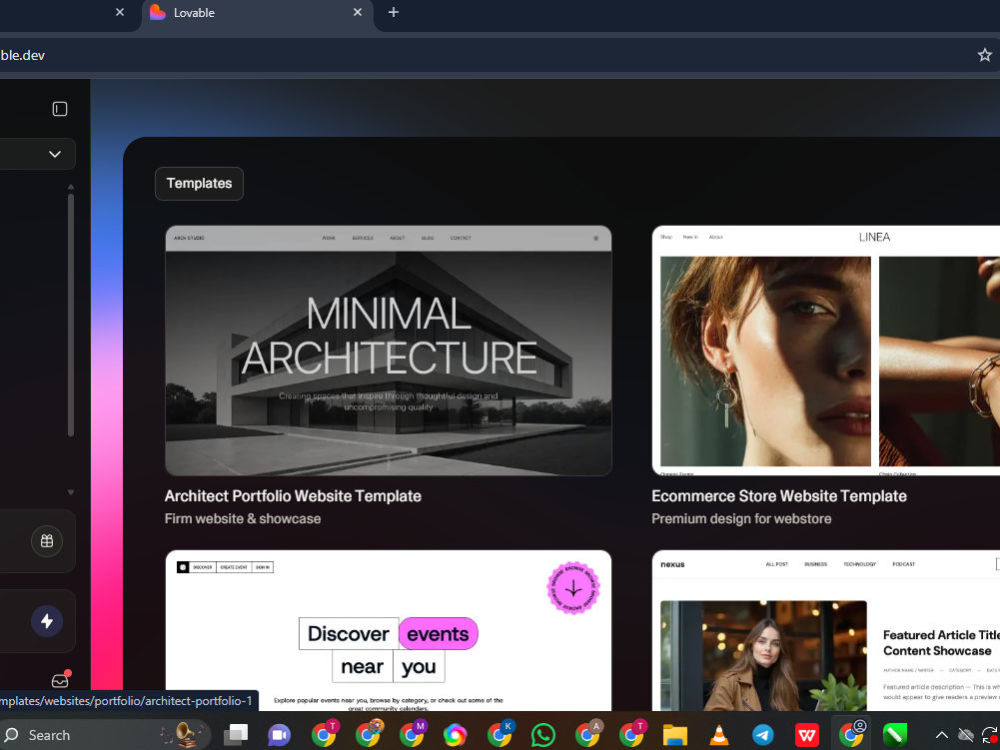Click the crossed-out cloud tray icon
Screen dimensions: 1000x750
point(966,735)
